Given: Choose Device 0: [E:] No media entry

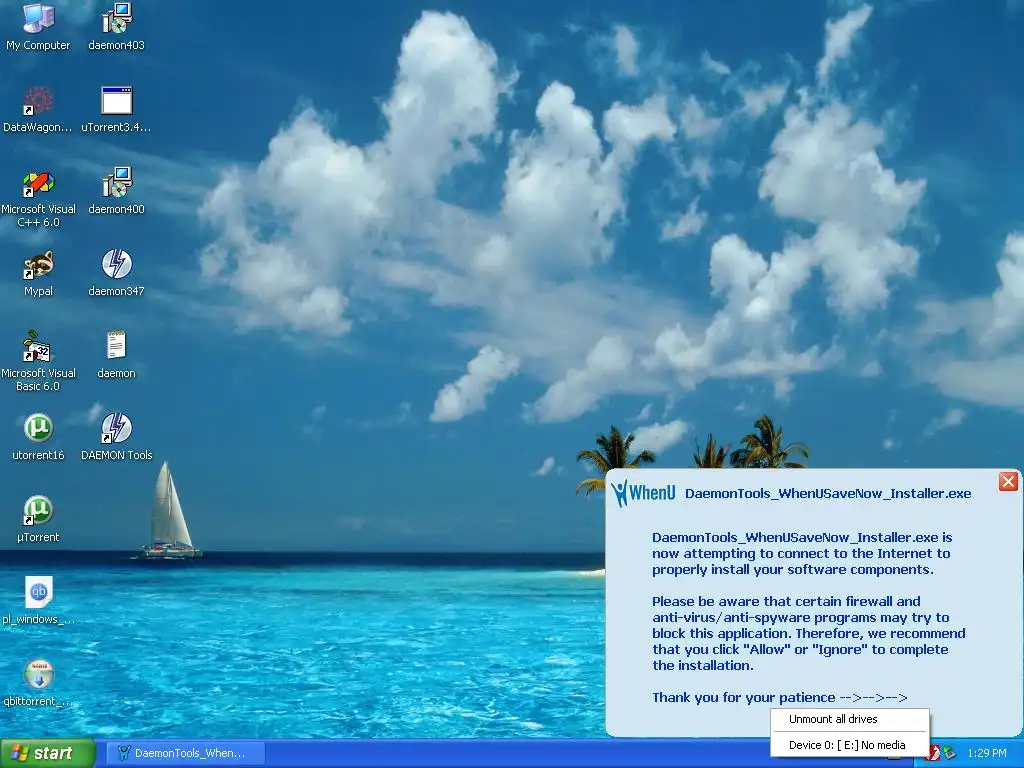Looking at the screenshot, I should (850, 745).
